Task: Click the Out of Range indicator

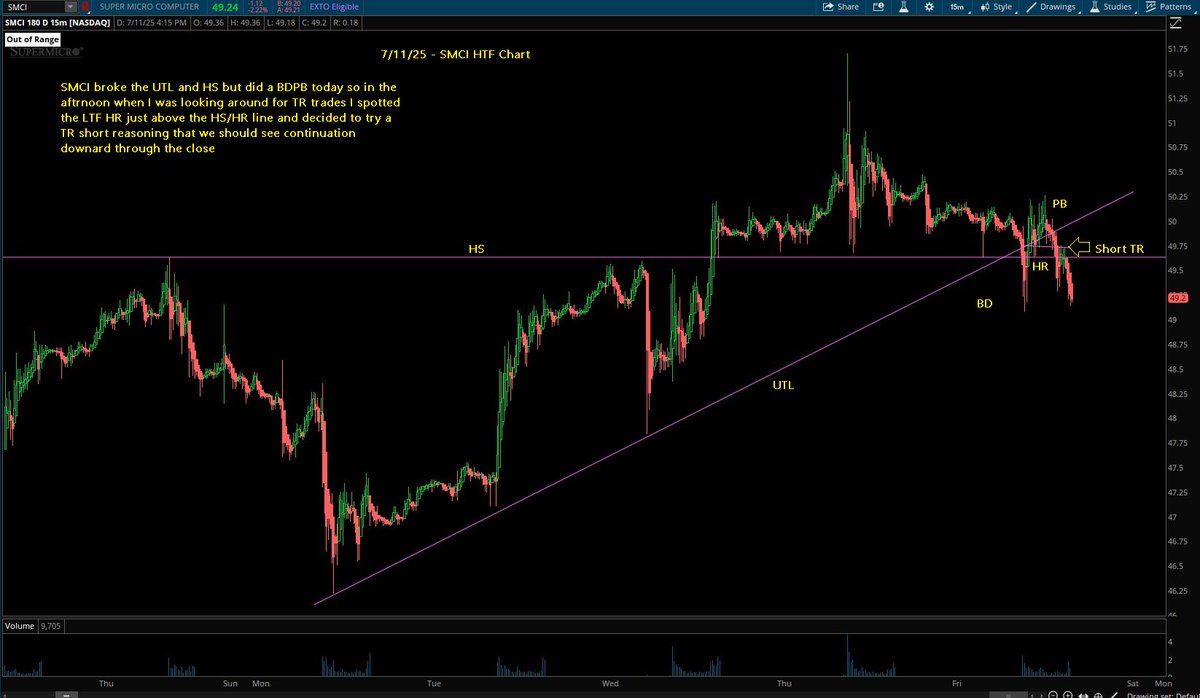Action: 33,39
